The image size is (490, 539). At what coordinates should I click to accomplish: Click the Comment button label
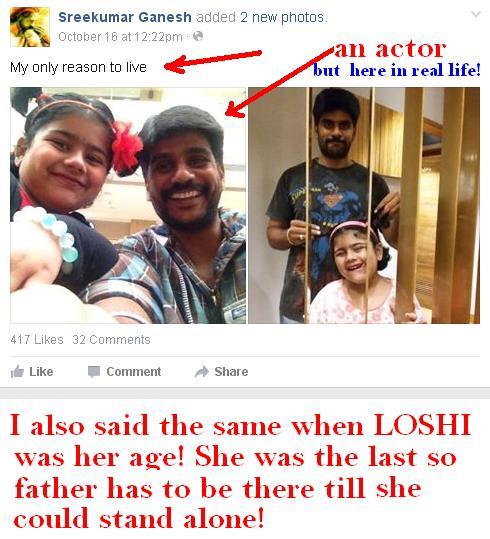click(133, 372)
